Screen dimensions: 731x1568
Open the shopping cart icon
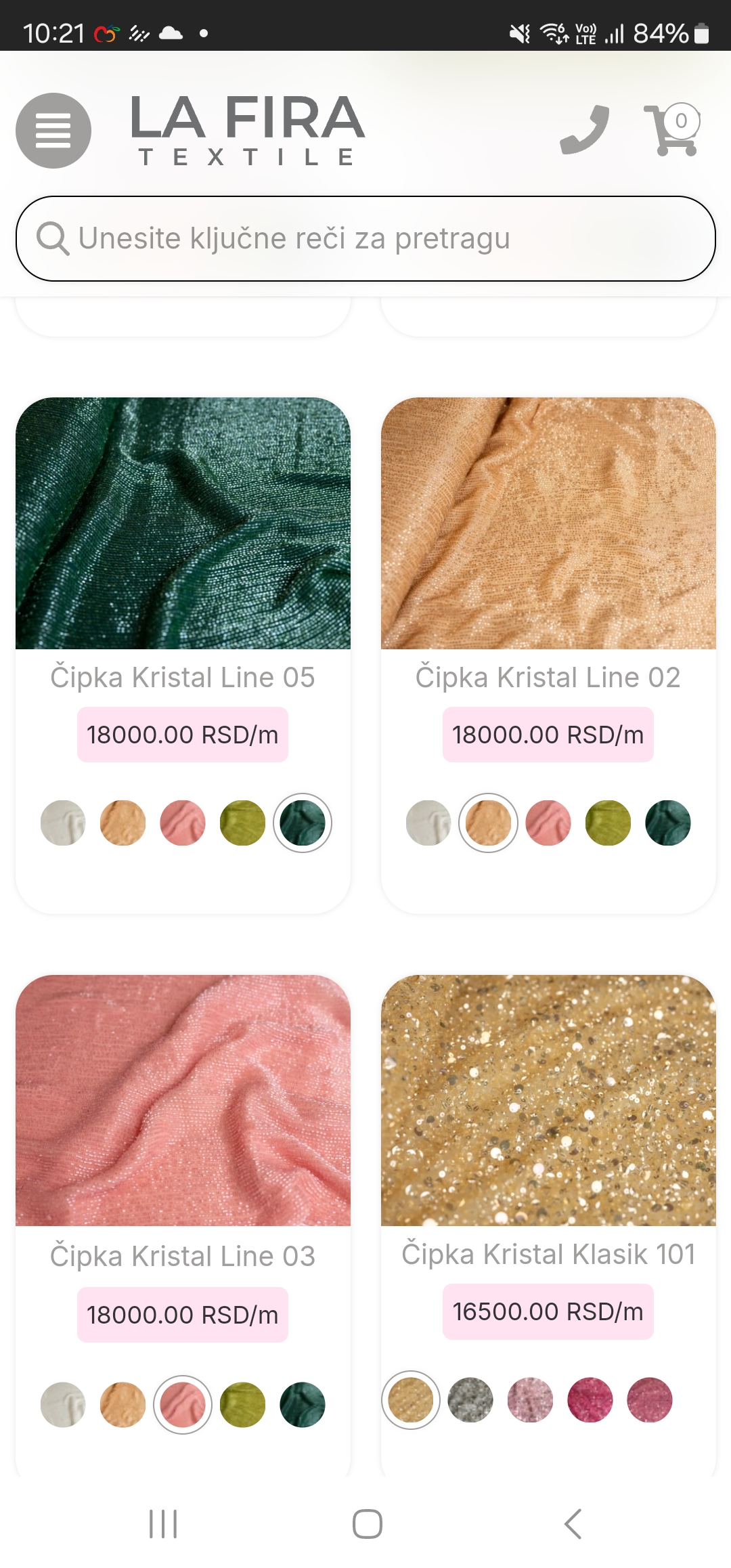672,129
